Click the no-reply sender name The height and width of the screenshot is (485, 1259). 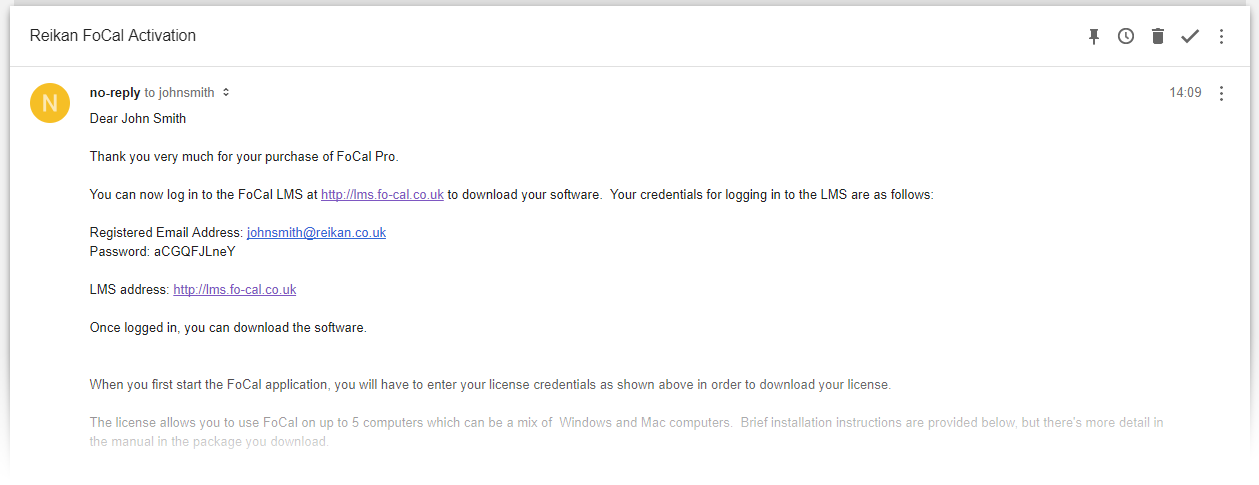click(x=115, y=92)
